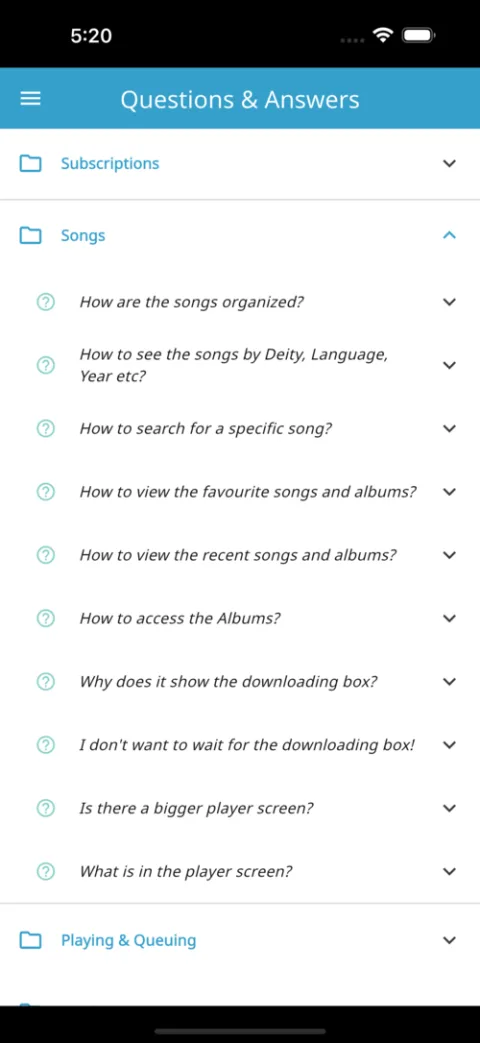The image size is (480, 1043).
Task: Tap the Wi-Fi status icon
Action: click(x=384, y=35)
